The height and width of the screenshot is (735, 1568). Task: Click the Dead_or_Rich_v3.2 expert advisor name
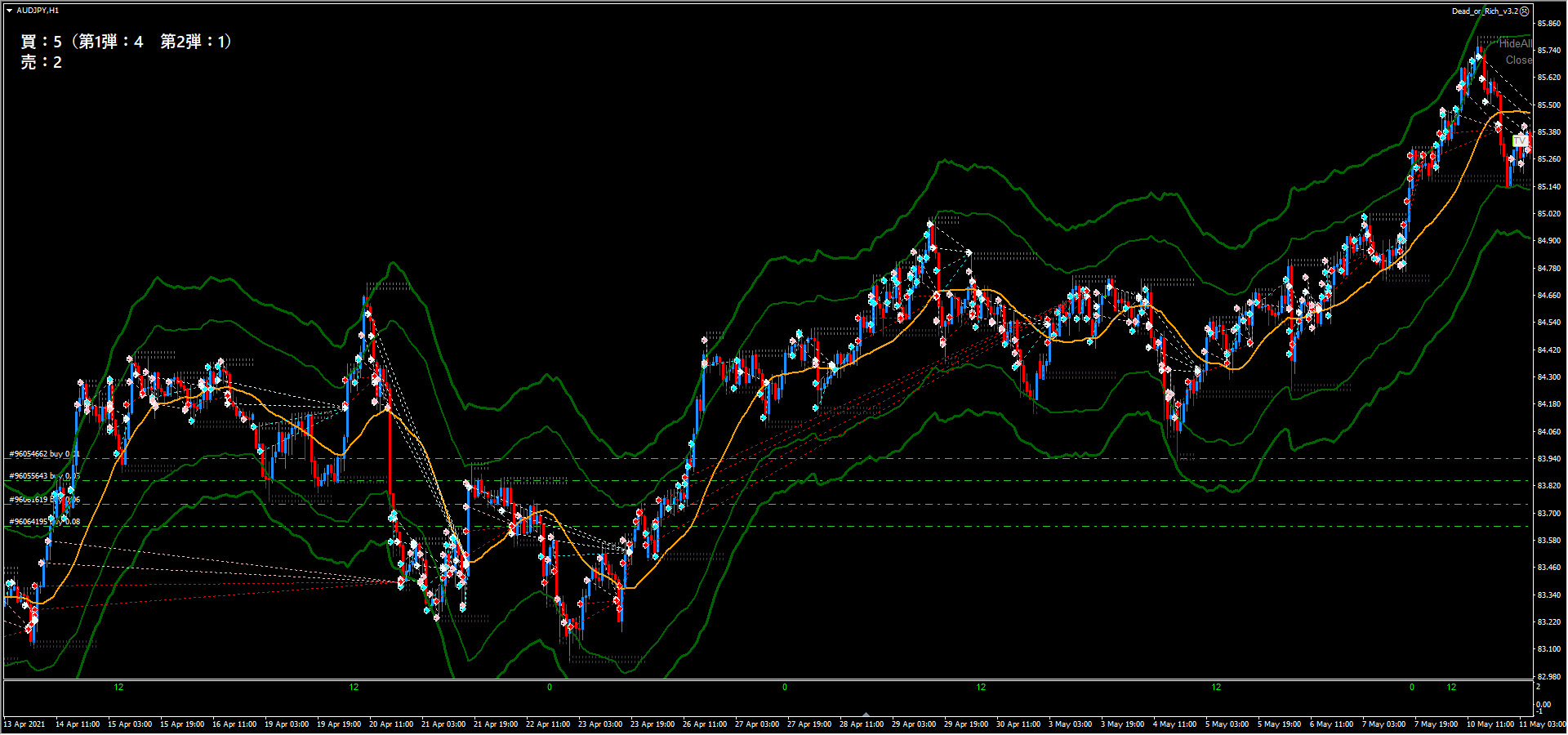(x=1485, y=11)
